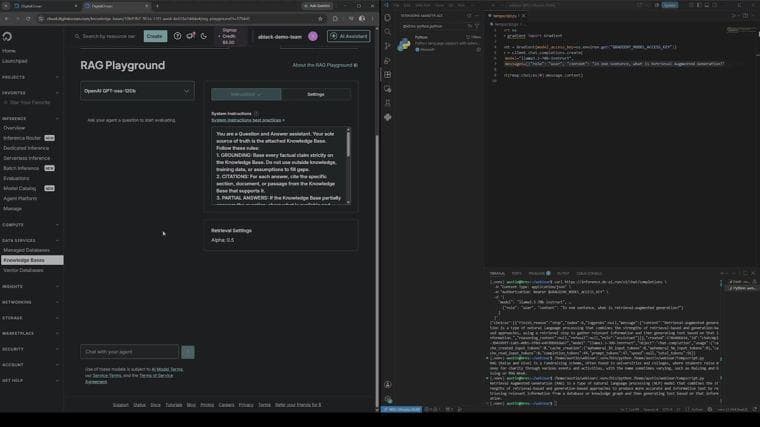Viewport: 760px width, 427px height.
Task: Click the VS Code remote connection status indicator
Action: click(x=401, y=410)
